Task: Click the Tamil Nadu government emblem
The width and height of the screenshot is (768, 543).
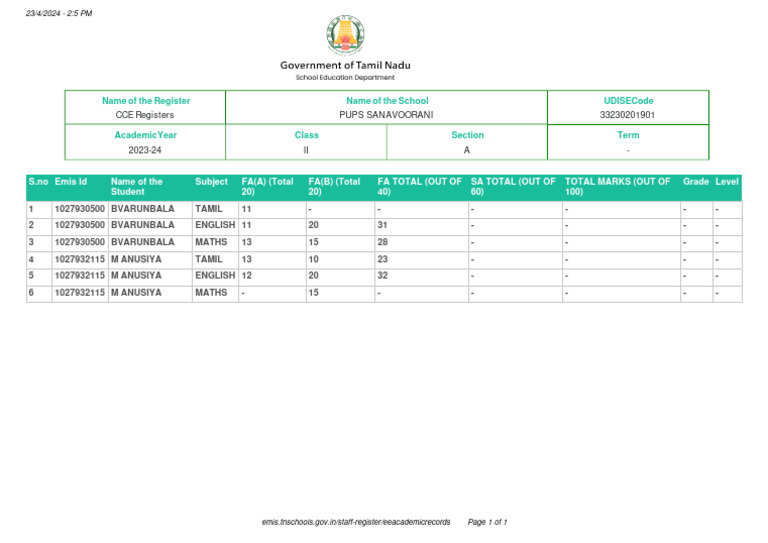Action: (x=345, y=35)
